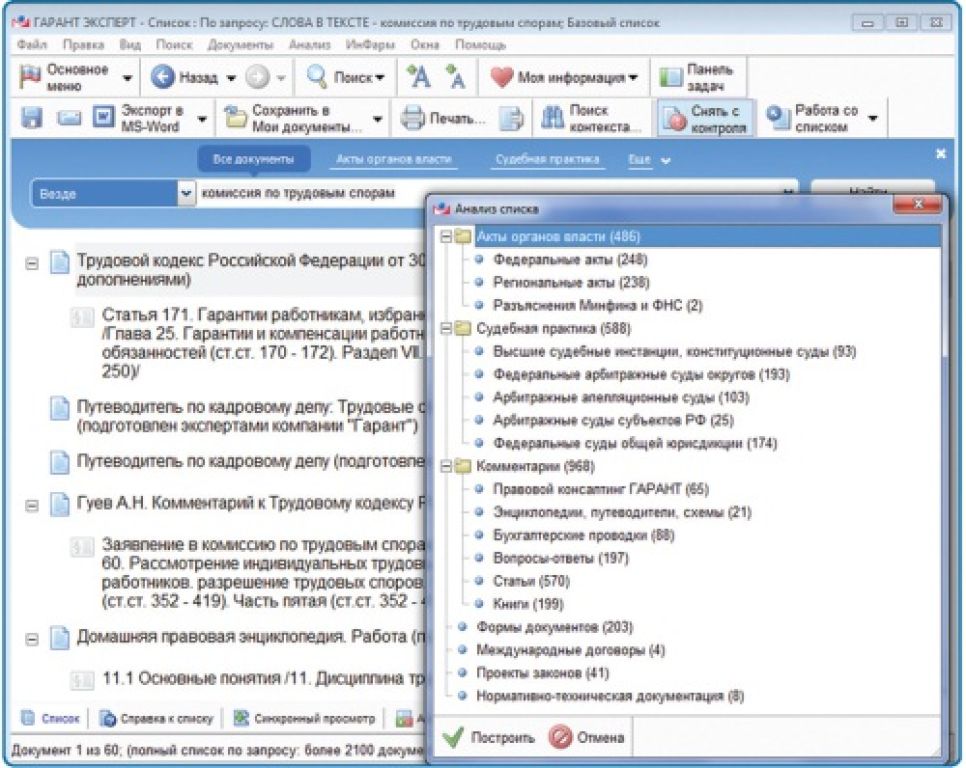Open Основное меню dropdown arrow
This screenshot has width=966, height=768.
click(127, 78)
